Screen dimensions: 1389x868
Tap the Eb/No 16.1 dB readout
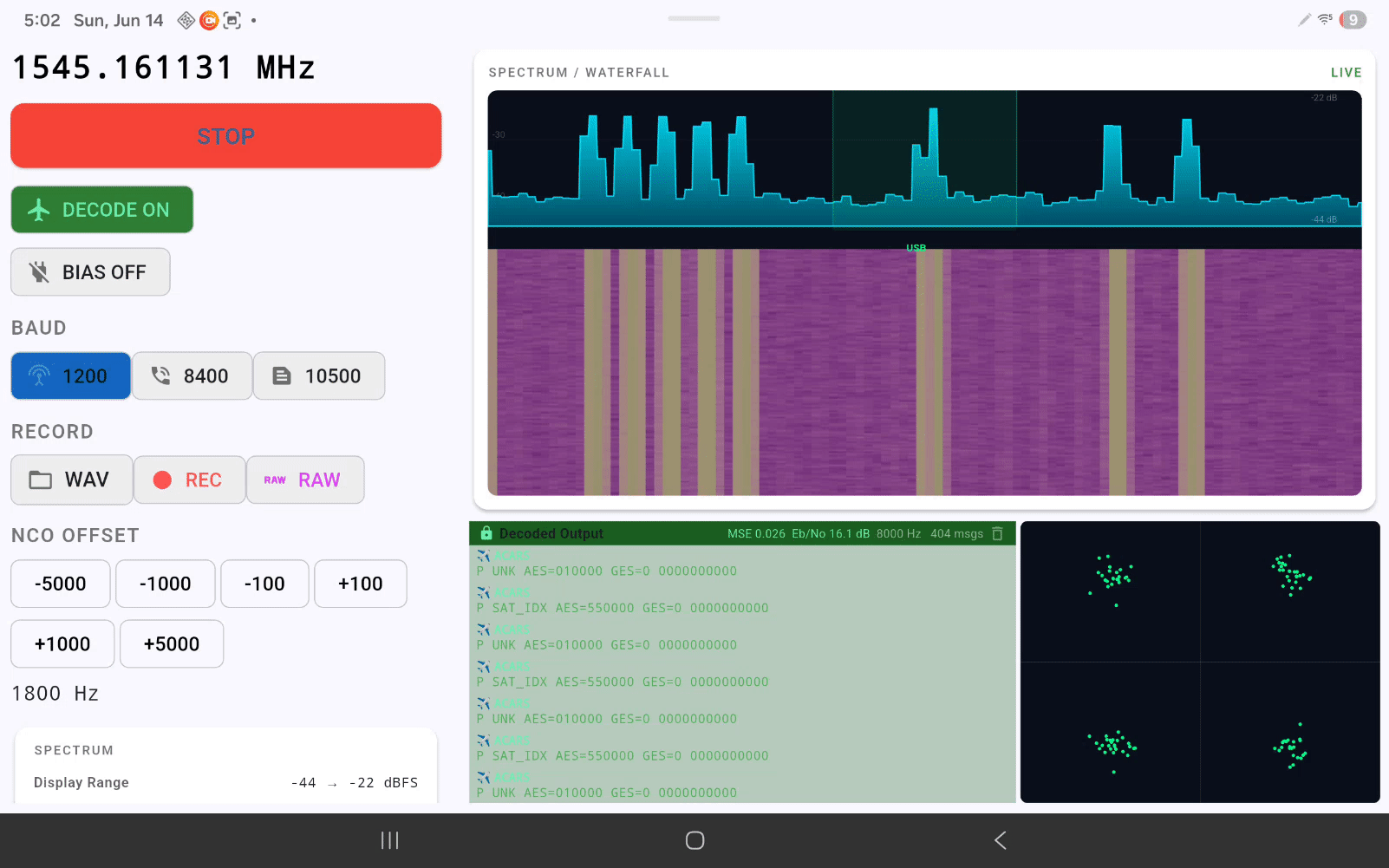click(x=831, y=533)
